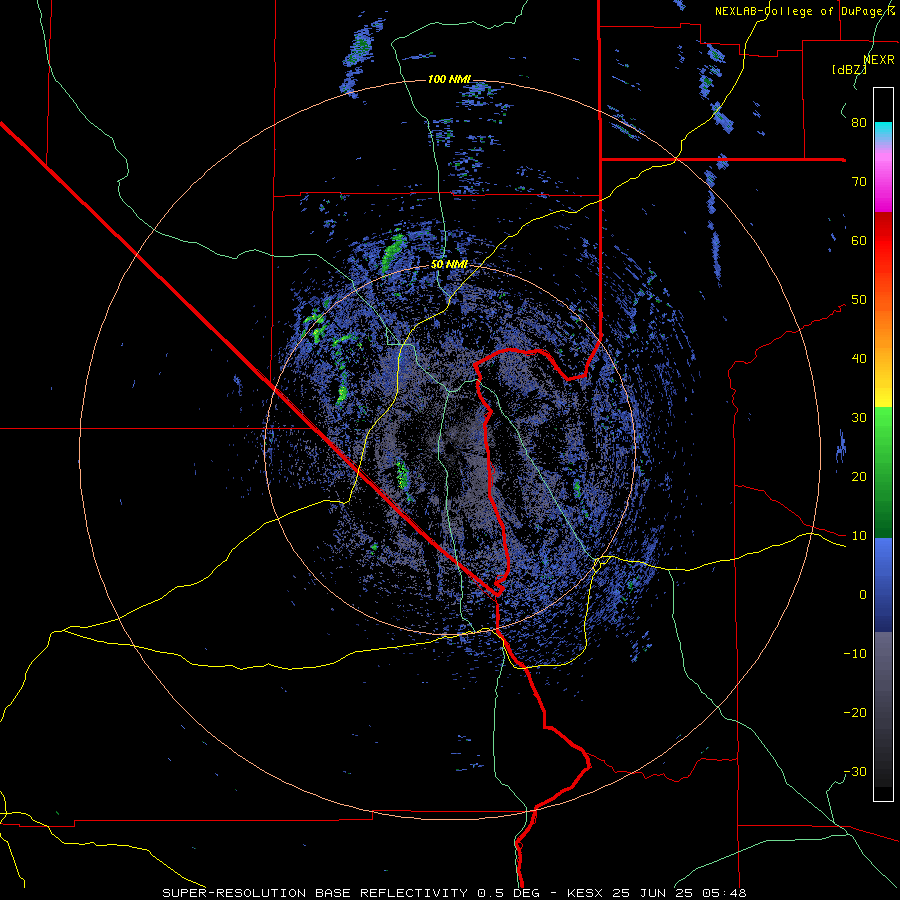Click the '100 NMI' range ring label
The image size is (900, 900).
(x=449, y=79)
